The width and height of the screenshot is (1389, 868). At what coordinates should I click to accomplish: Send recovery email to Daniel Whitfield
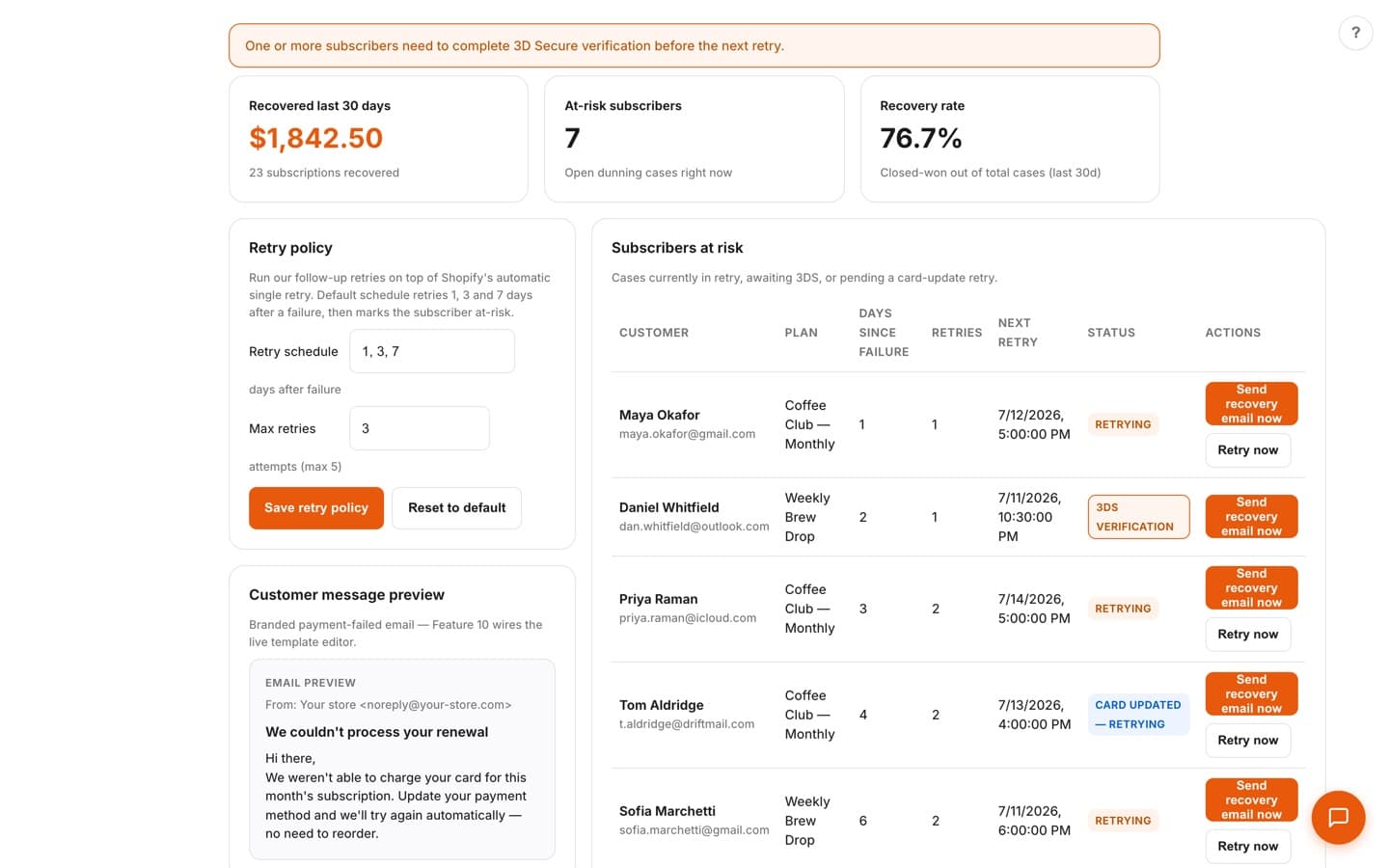1251,517
